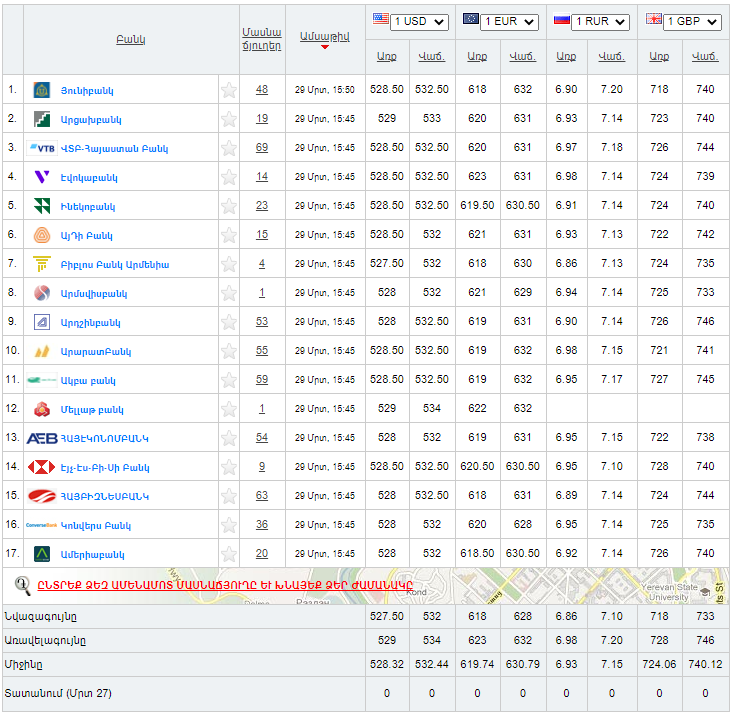
Task: Mark Մելլաթ բանկ as favorite with its star
Action: pos(229,409)
